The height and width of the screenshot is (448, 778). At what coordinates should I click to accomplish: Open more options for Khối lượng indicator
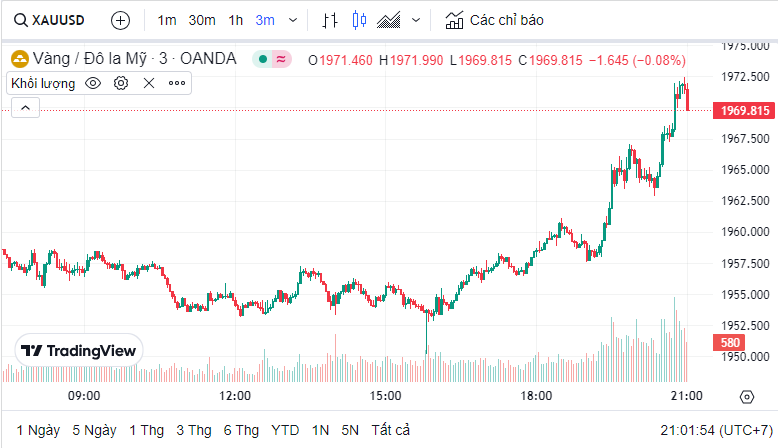coord(177,83)
